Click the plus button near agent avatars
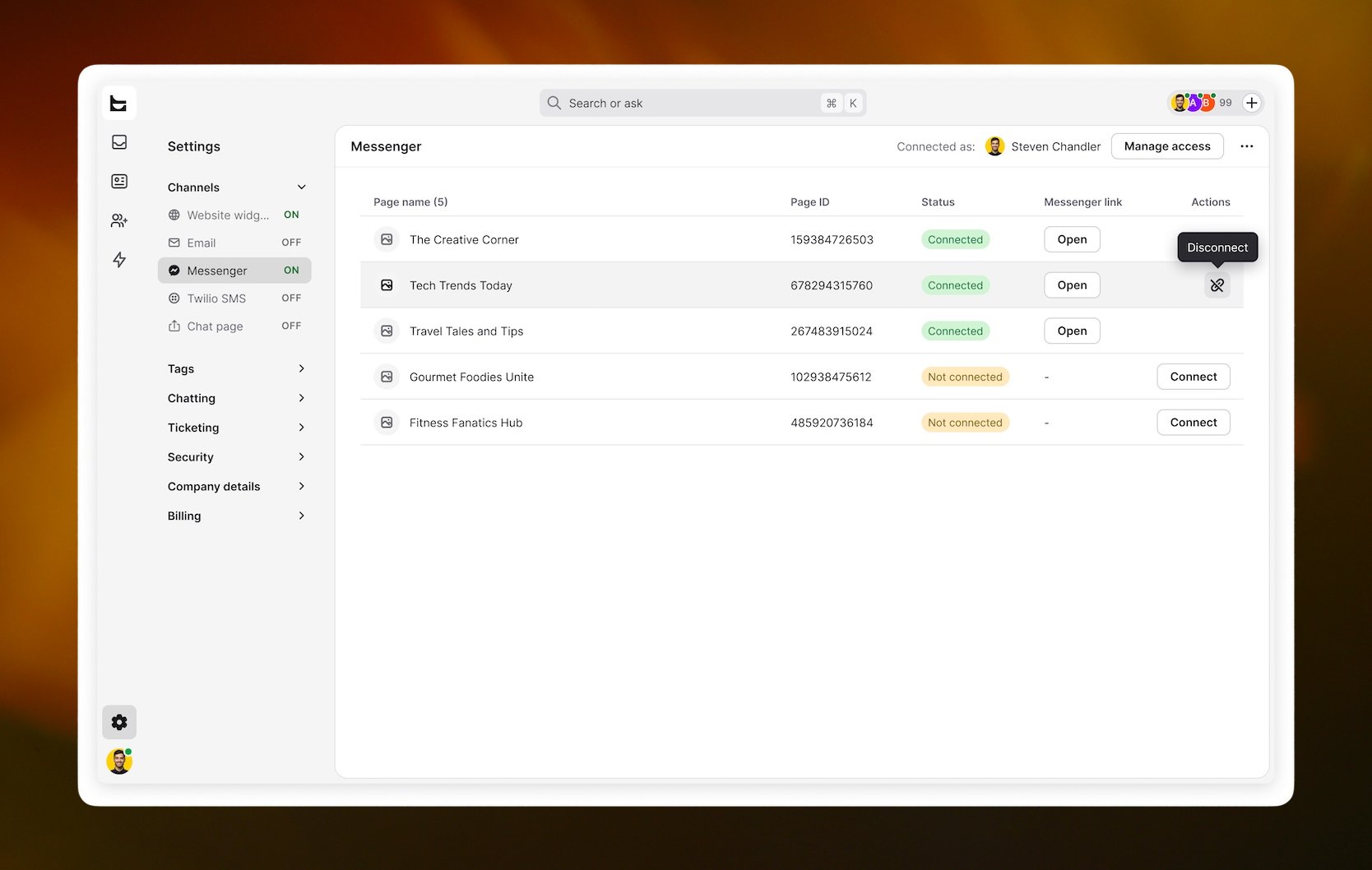1372x870 pixels. click(1251, 103)
